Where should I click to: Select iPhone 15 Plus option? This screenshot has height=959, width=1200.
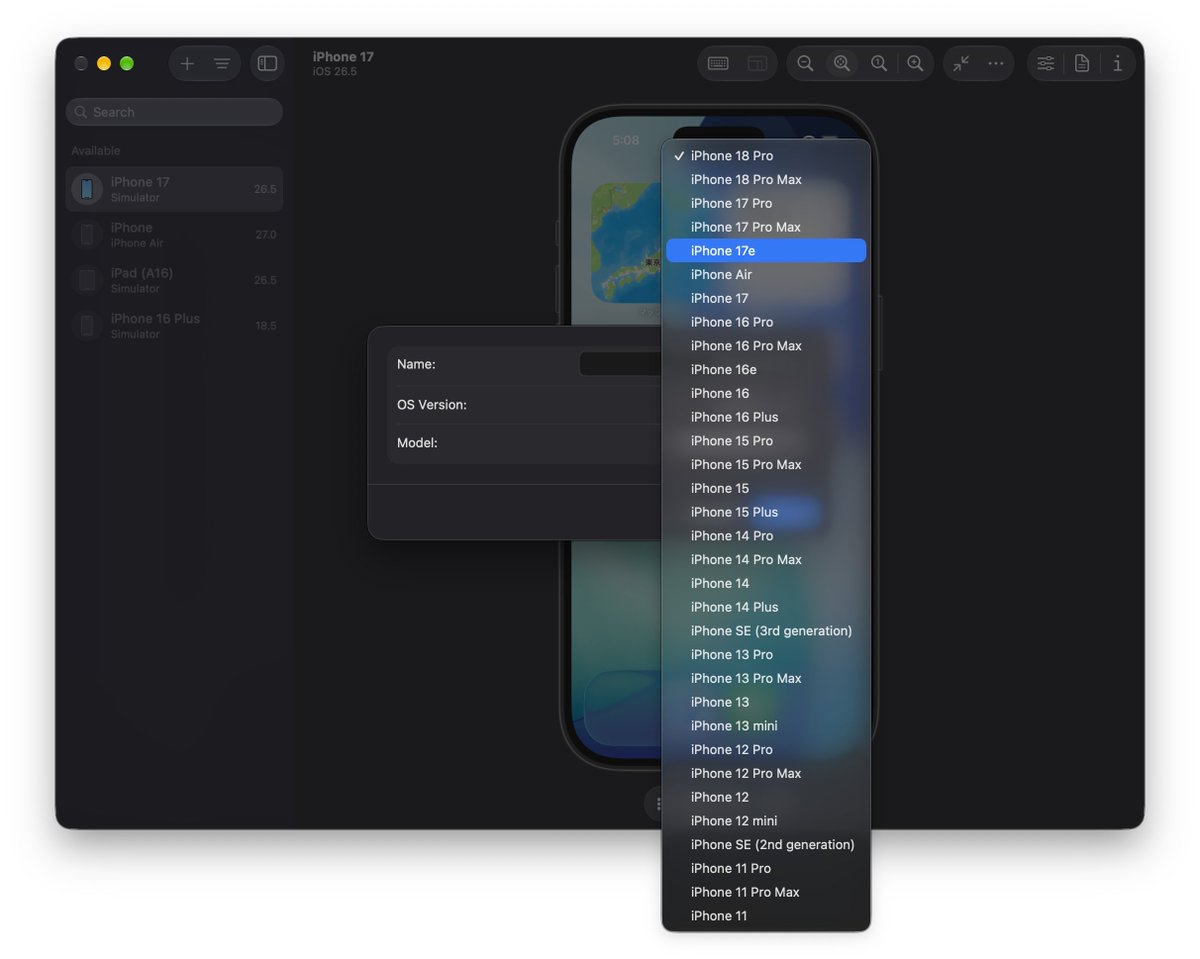[766, 512]
